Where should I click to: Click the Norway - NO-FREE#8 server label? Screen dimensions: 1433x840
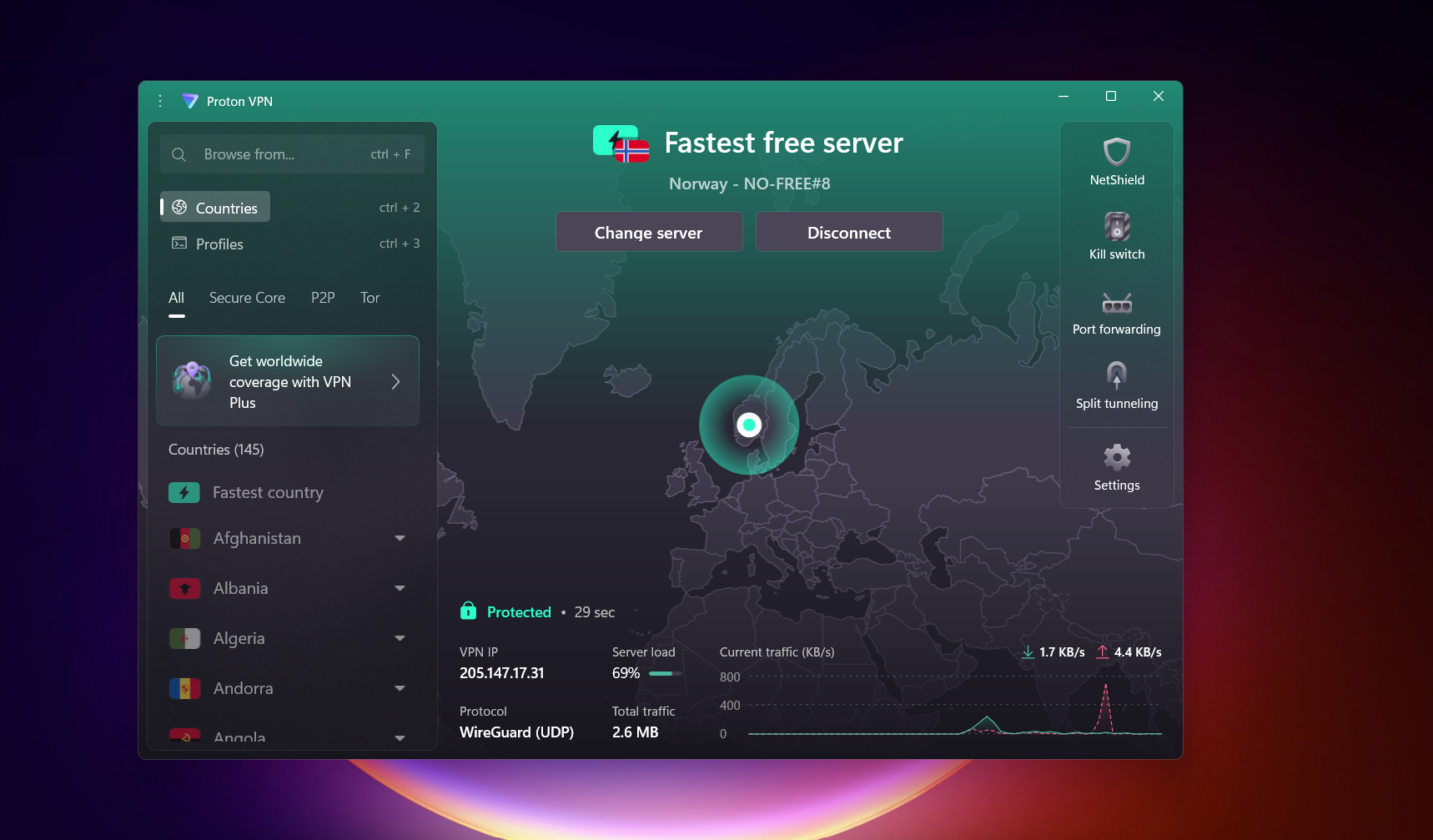click(x=750, y=184)
